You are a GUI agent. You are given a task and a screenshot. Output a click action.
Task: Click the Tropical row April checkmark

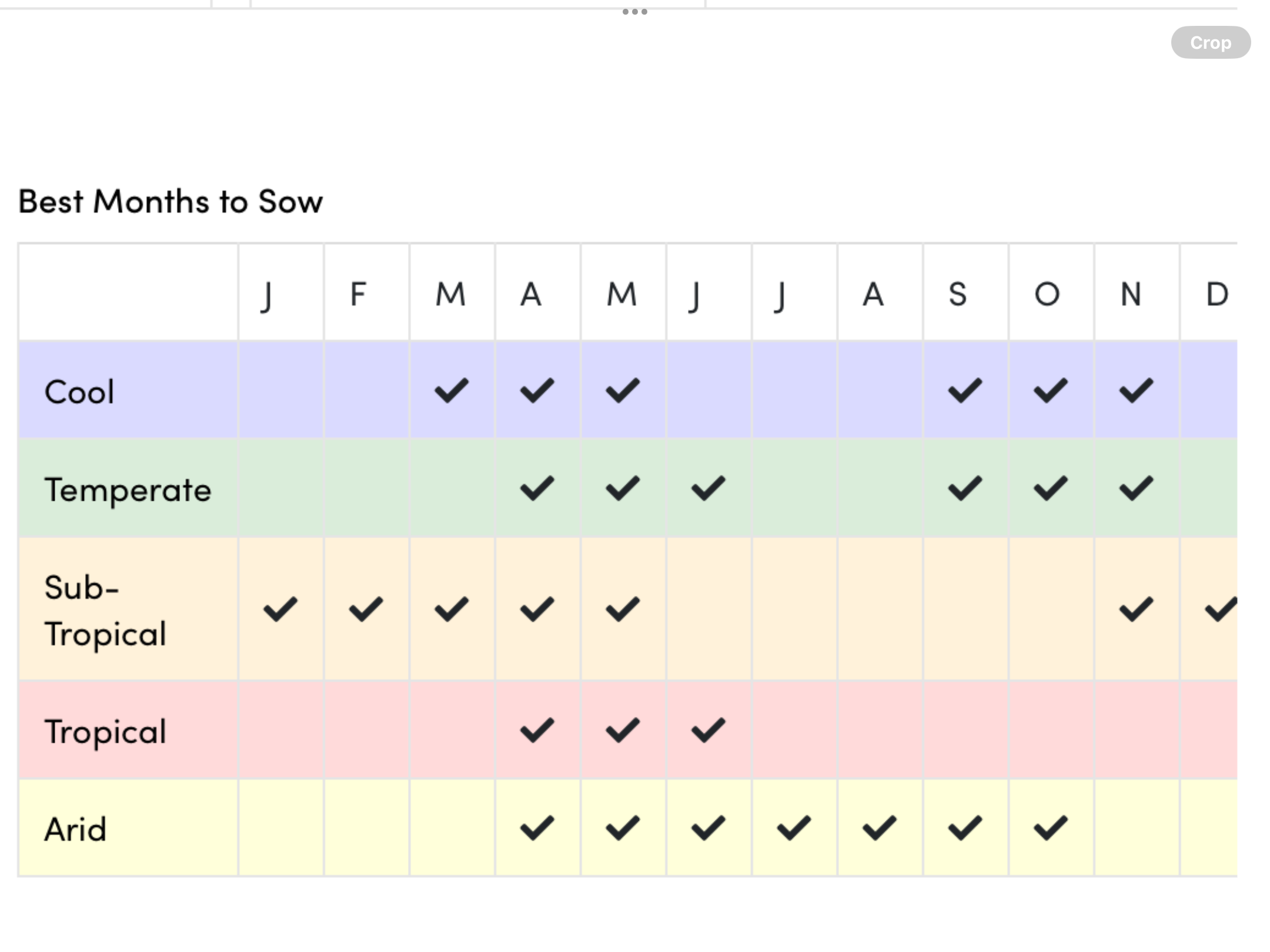[537, 730]
